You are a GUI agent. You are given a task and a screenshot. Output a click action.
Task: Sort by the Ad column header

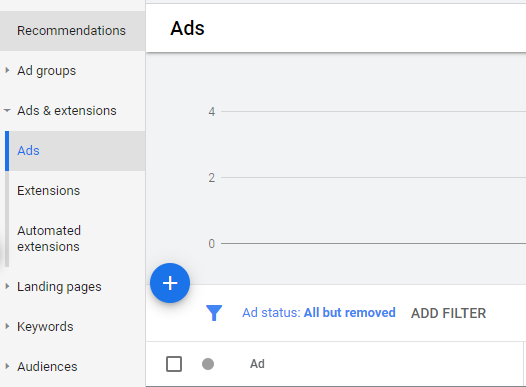pyautogui.click(x=257, y=364)
